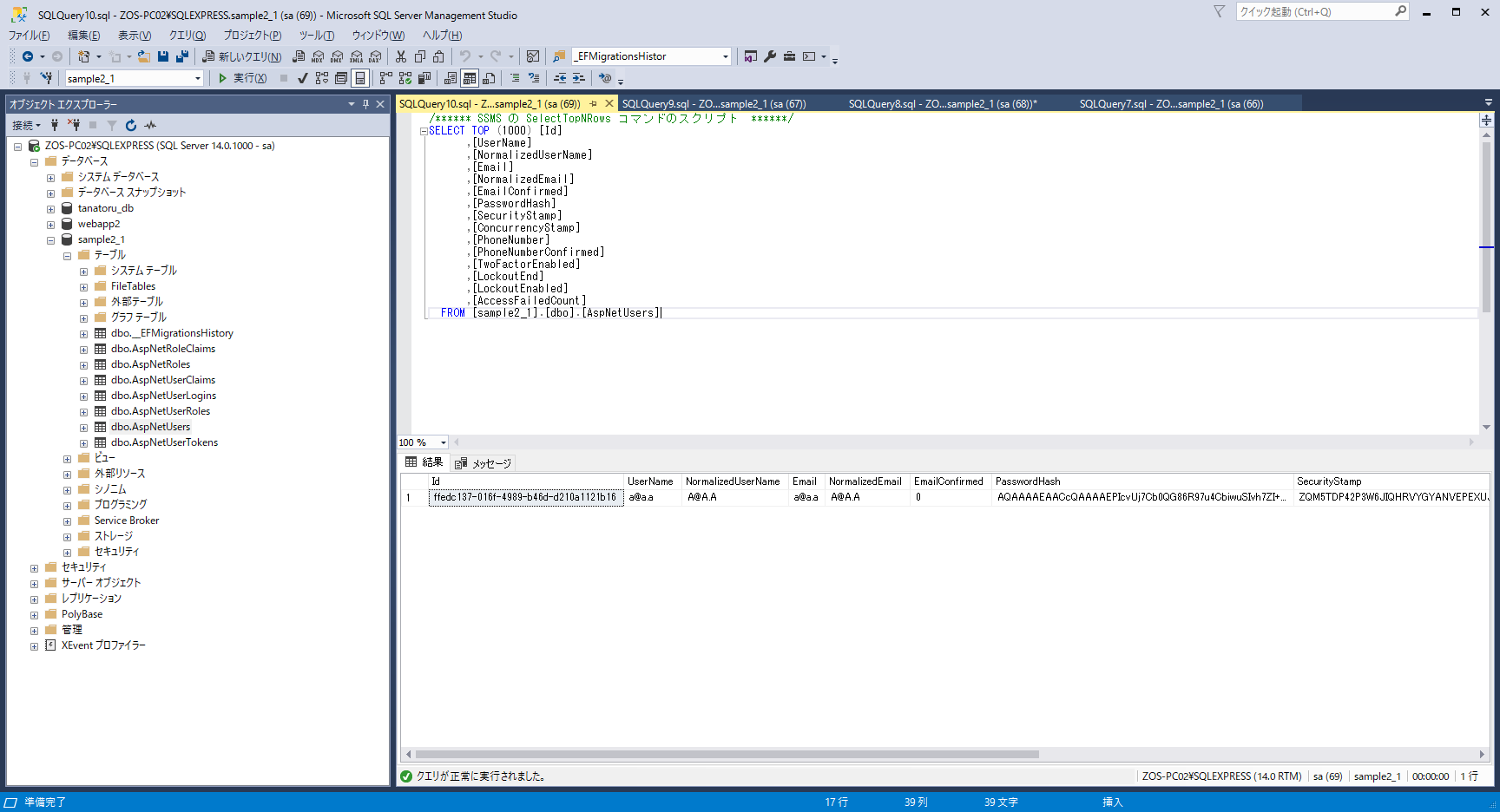
Task: Open a new DAX query
Action: [375, 56]
